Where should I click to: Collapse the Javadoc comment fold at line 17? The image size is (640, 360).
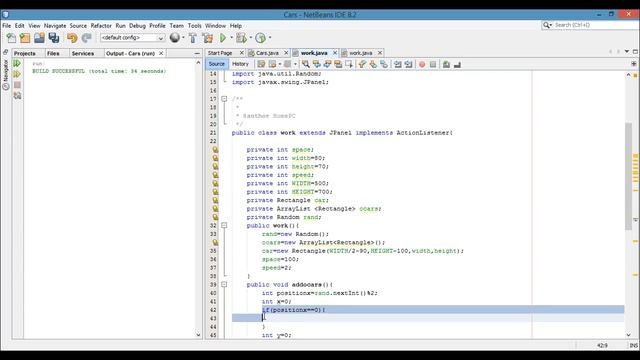[224, 99]
